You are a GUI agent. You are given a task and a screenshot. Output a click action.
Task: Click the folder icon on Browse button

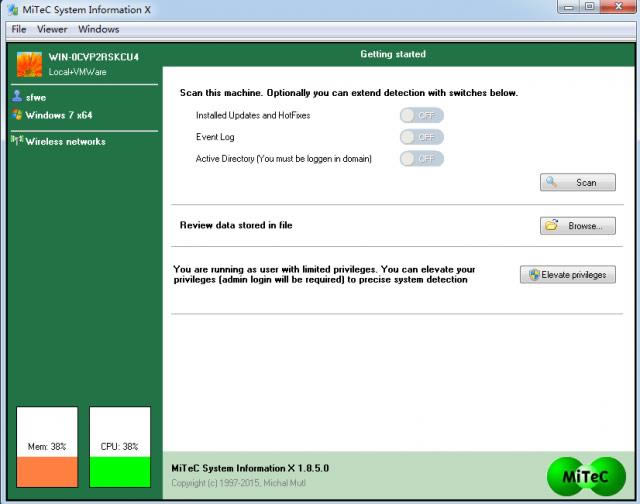click(551, 225)
